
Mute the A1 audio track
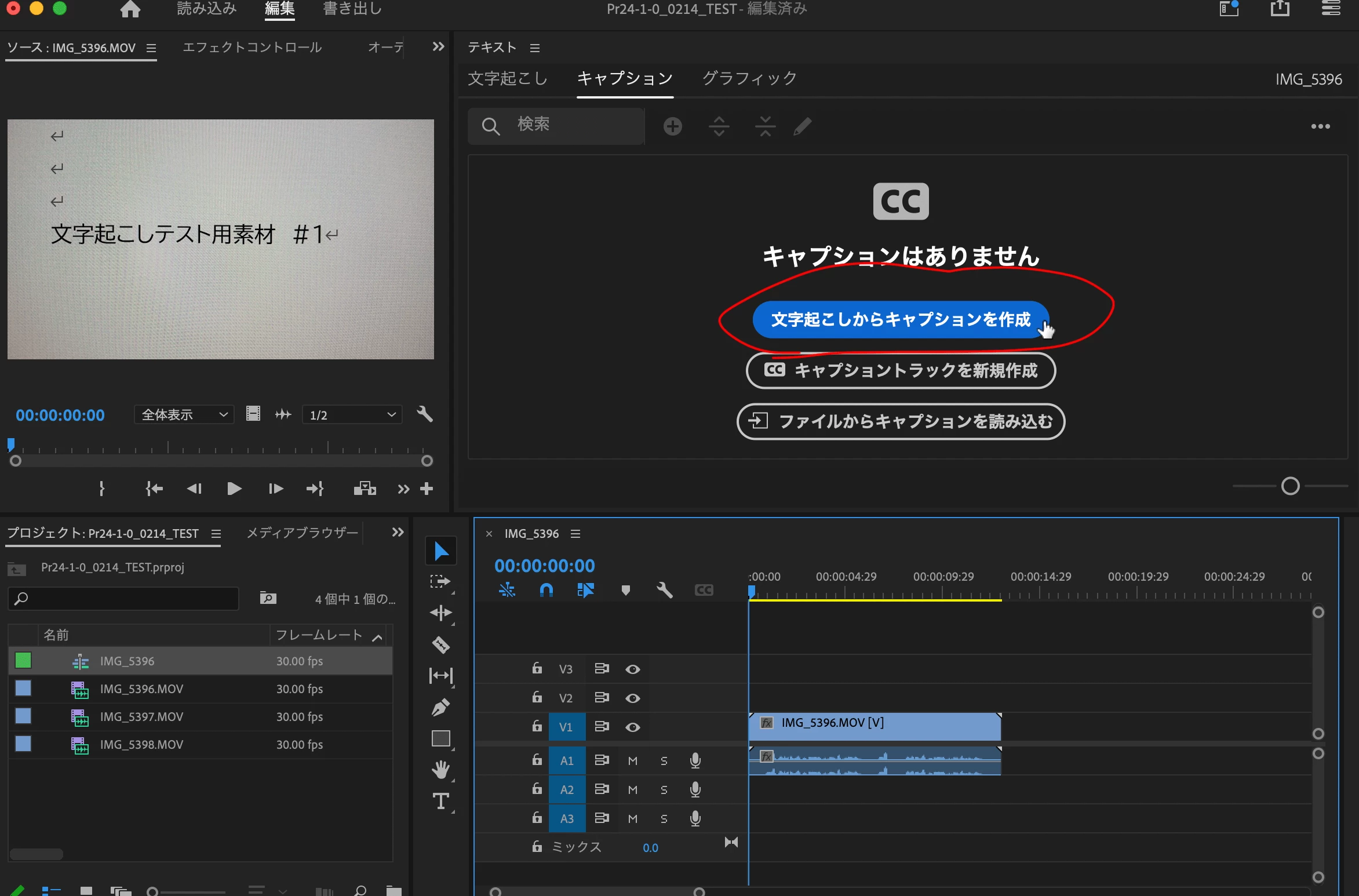pos(632,760)
